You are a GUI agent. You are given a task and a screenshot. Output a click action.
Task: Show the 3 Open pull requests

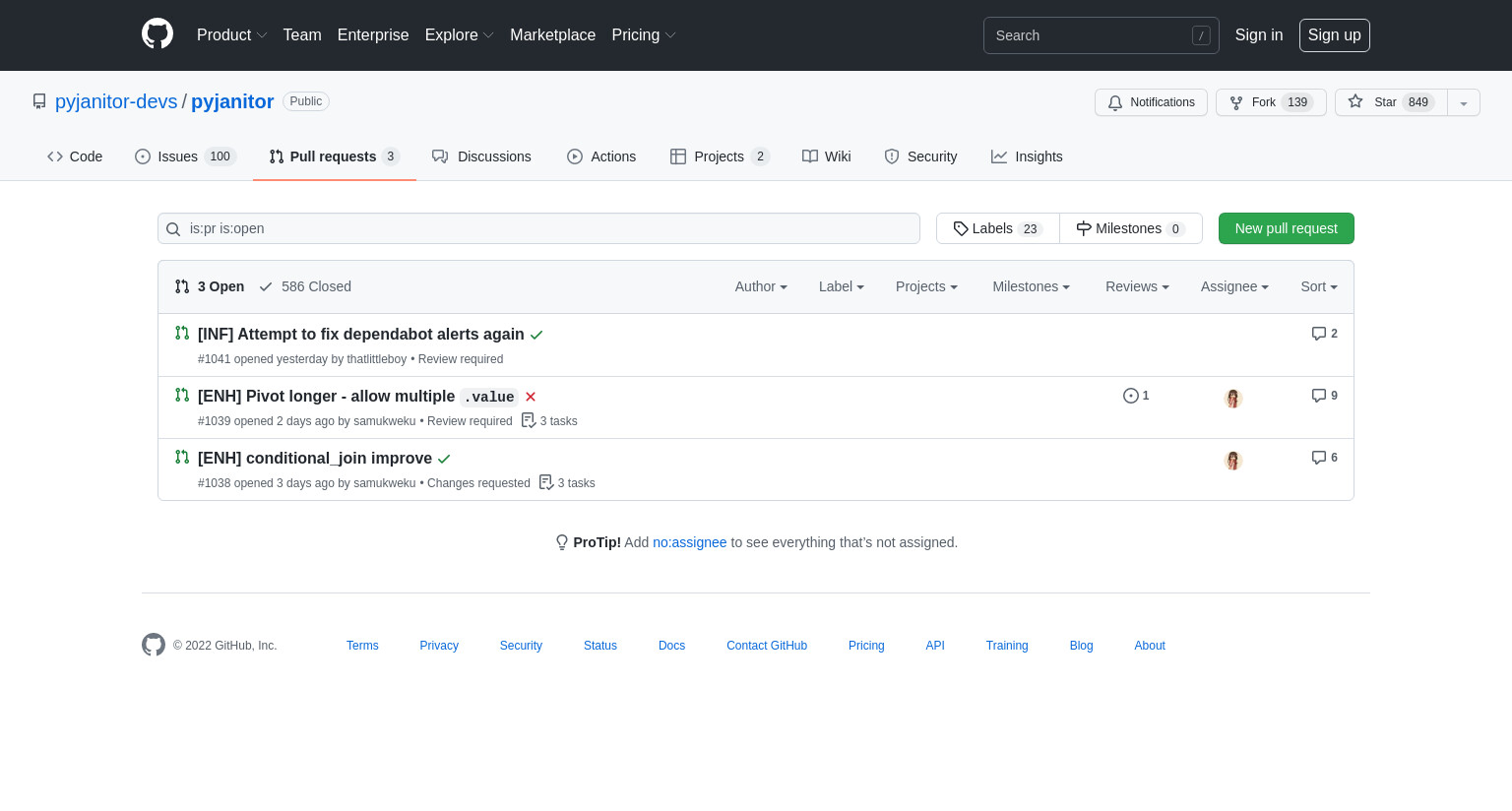tap(210, 286)
